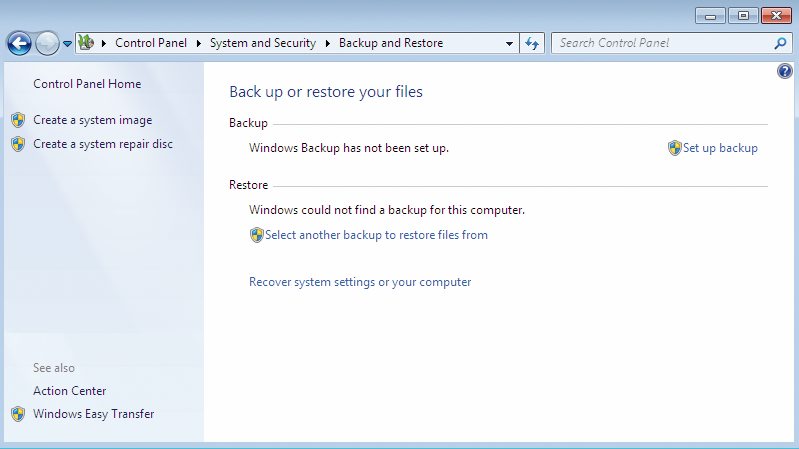Minimize the Backup and Restore window

(x=710, y=16)
